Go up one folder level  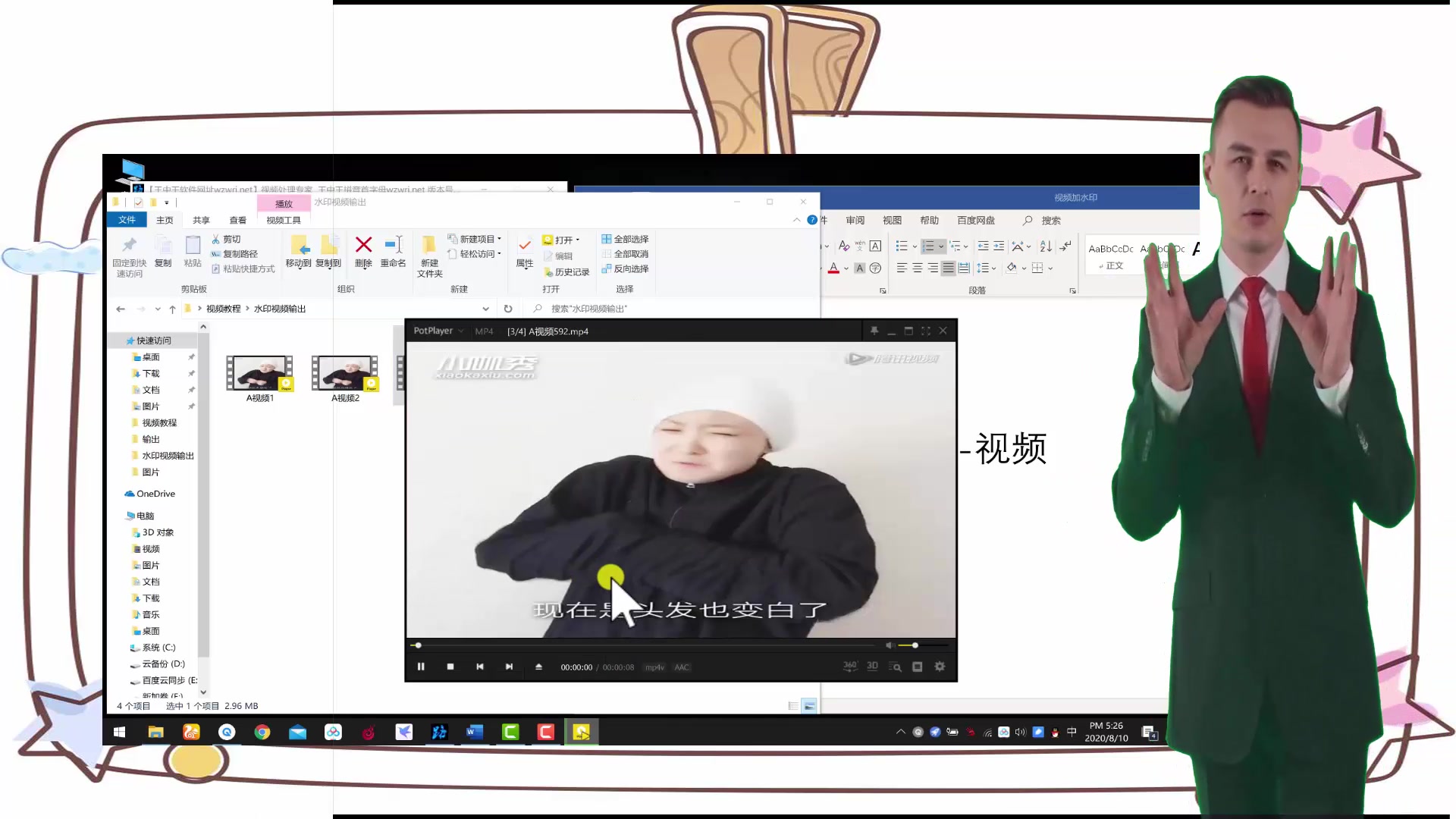coord(173,309)
